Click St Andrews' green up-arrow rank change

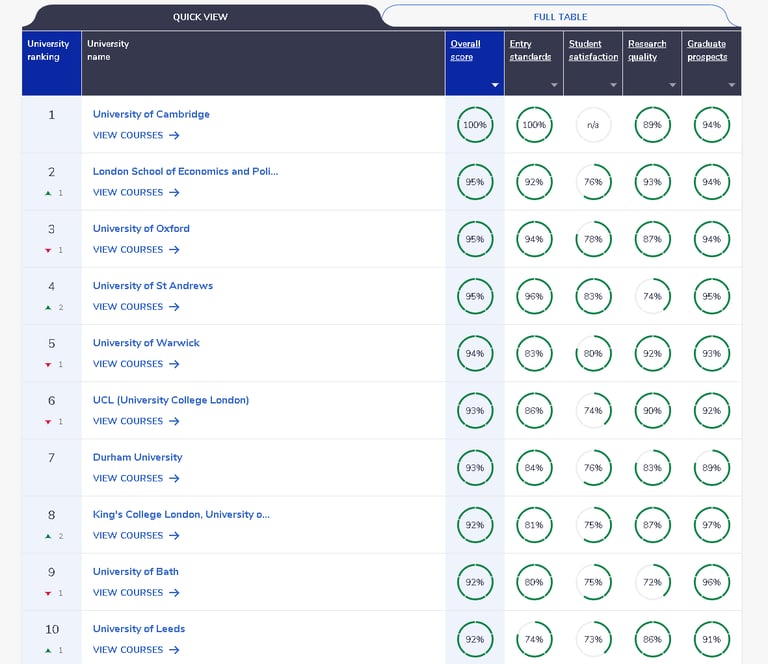(48, 308)
